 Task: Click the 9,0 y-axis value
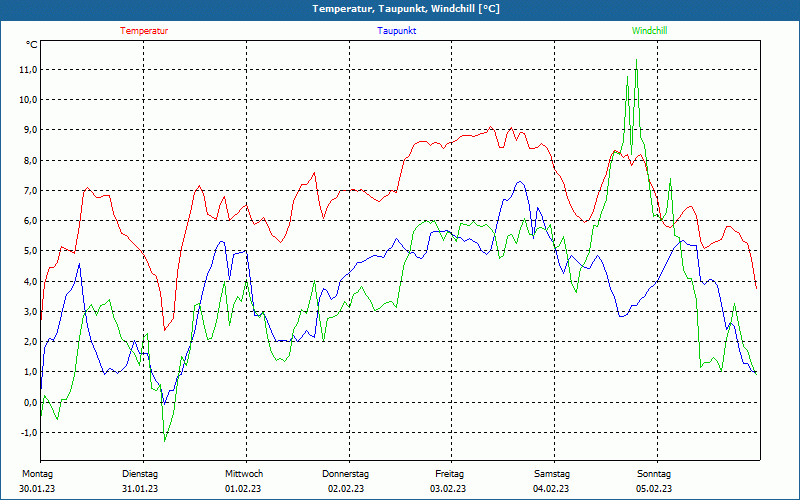coord(30,130)
